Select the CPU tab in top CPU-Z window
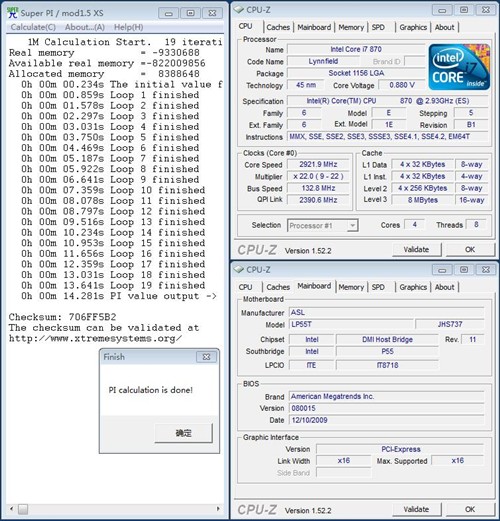This screenshot has width=500, height=521. (246, 26)
